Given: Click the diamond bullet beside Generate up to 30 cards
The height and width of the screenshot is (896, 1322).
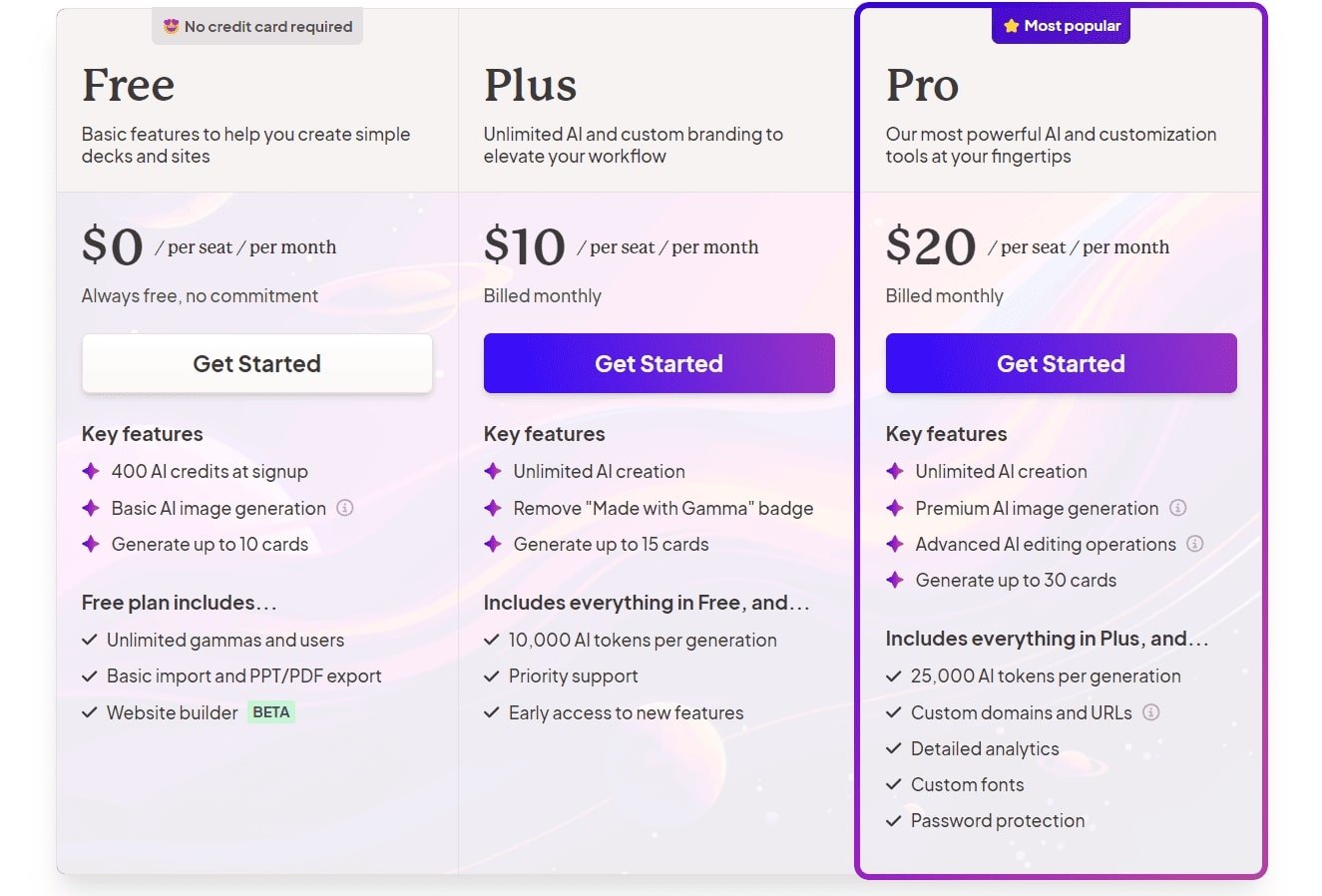Looking at the screenshot, I should [893, 580].
